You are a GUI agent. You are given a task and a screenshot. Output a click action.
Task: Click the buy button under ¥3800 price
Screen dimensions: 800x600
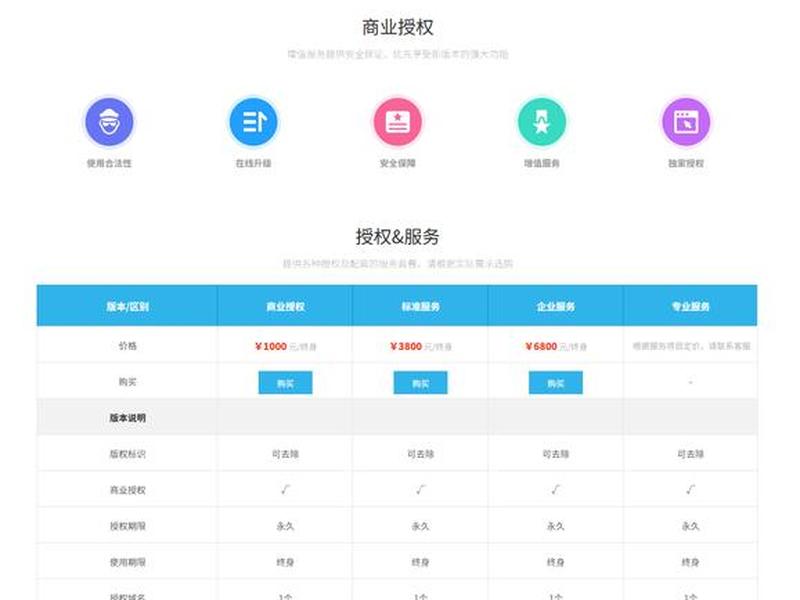(420, 383)
